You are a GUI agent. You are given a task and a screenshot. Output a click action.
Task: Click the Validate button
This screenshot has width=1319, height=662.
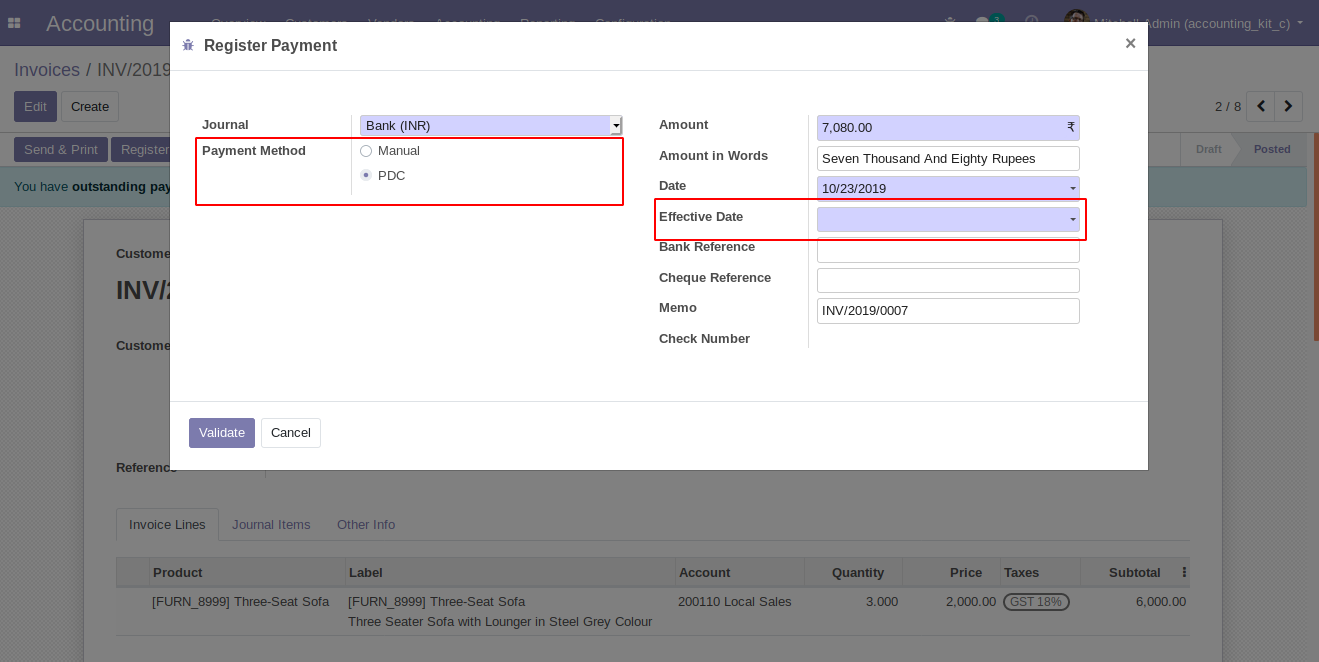coord(221,433)
